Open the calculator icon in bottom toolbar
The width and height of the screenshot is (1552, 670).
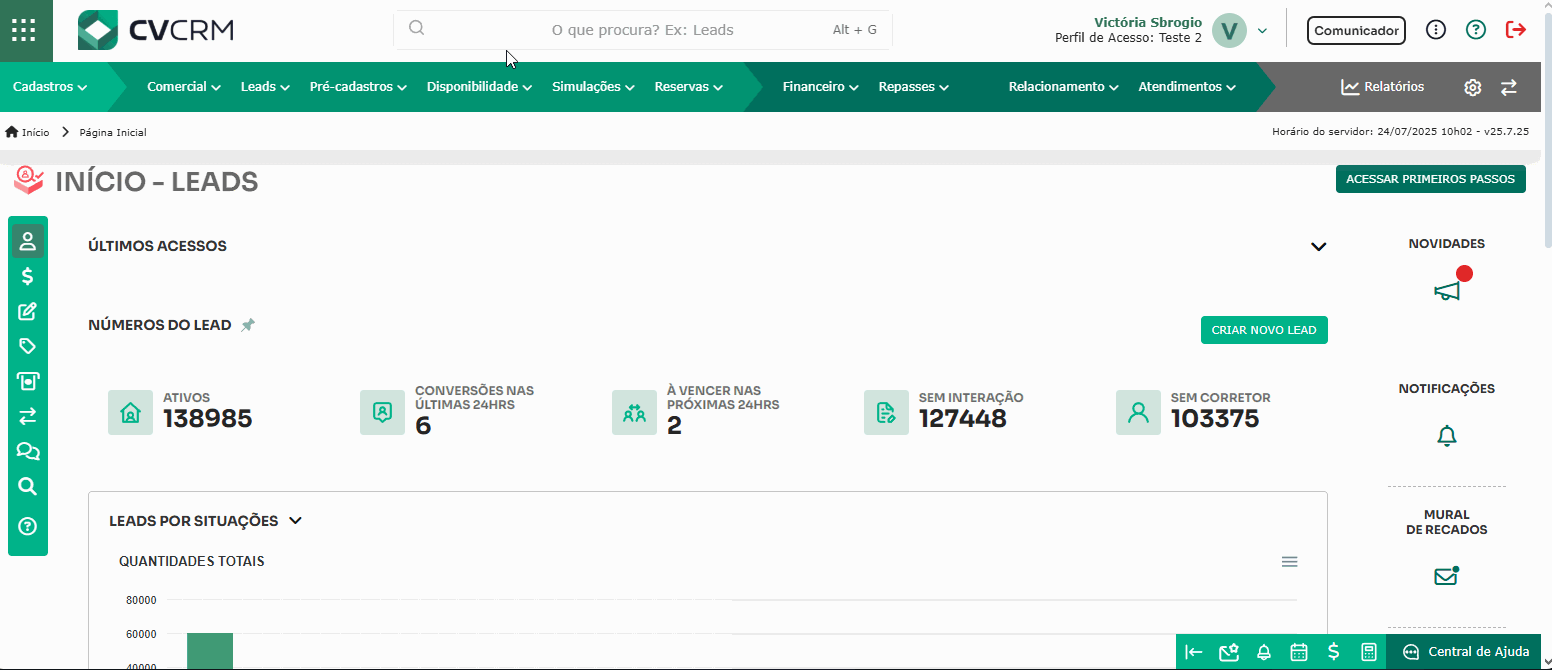point(1369,652)
